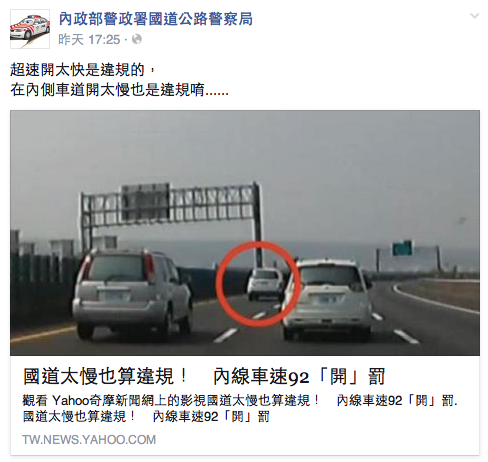Image resolution: width=488 pixels, height=462 pixels.
Task: Open the TW.NEWS.YAHOO.COM source link
Action: tap(89, 439)
